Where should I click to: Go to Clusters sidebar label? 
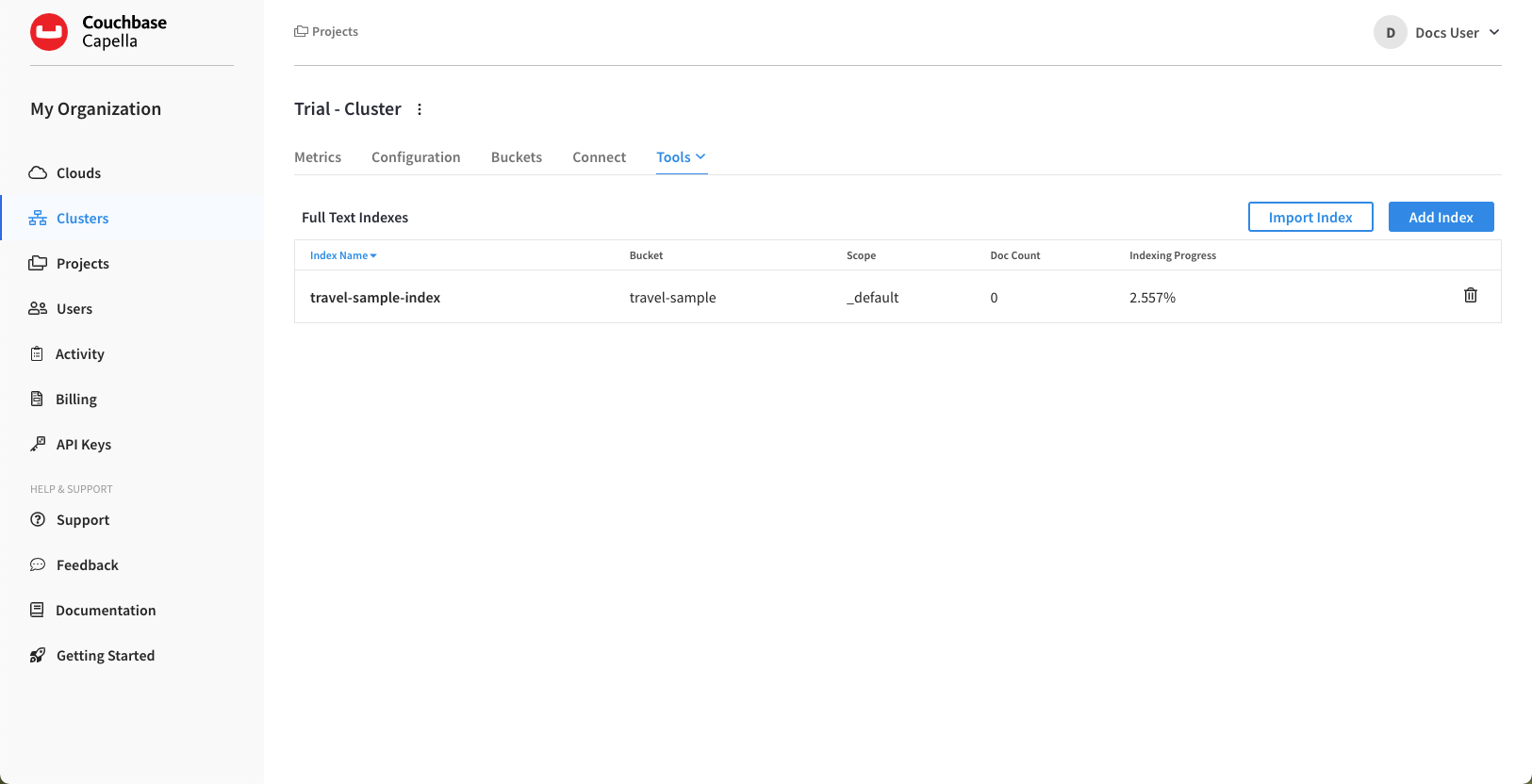coord(83,218)
